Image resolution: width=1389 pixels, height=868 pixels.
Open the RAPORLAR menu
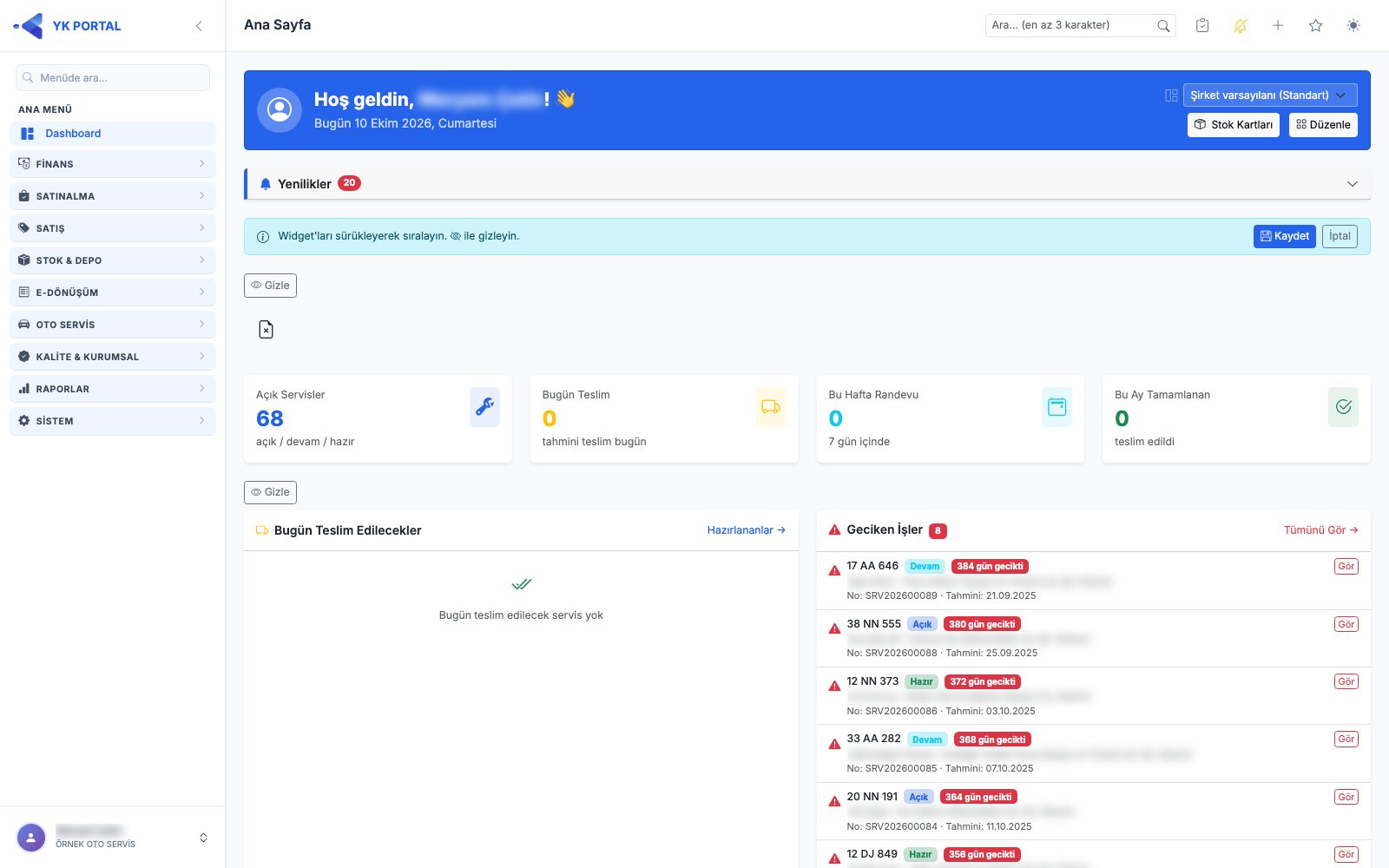point(113,389)
